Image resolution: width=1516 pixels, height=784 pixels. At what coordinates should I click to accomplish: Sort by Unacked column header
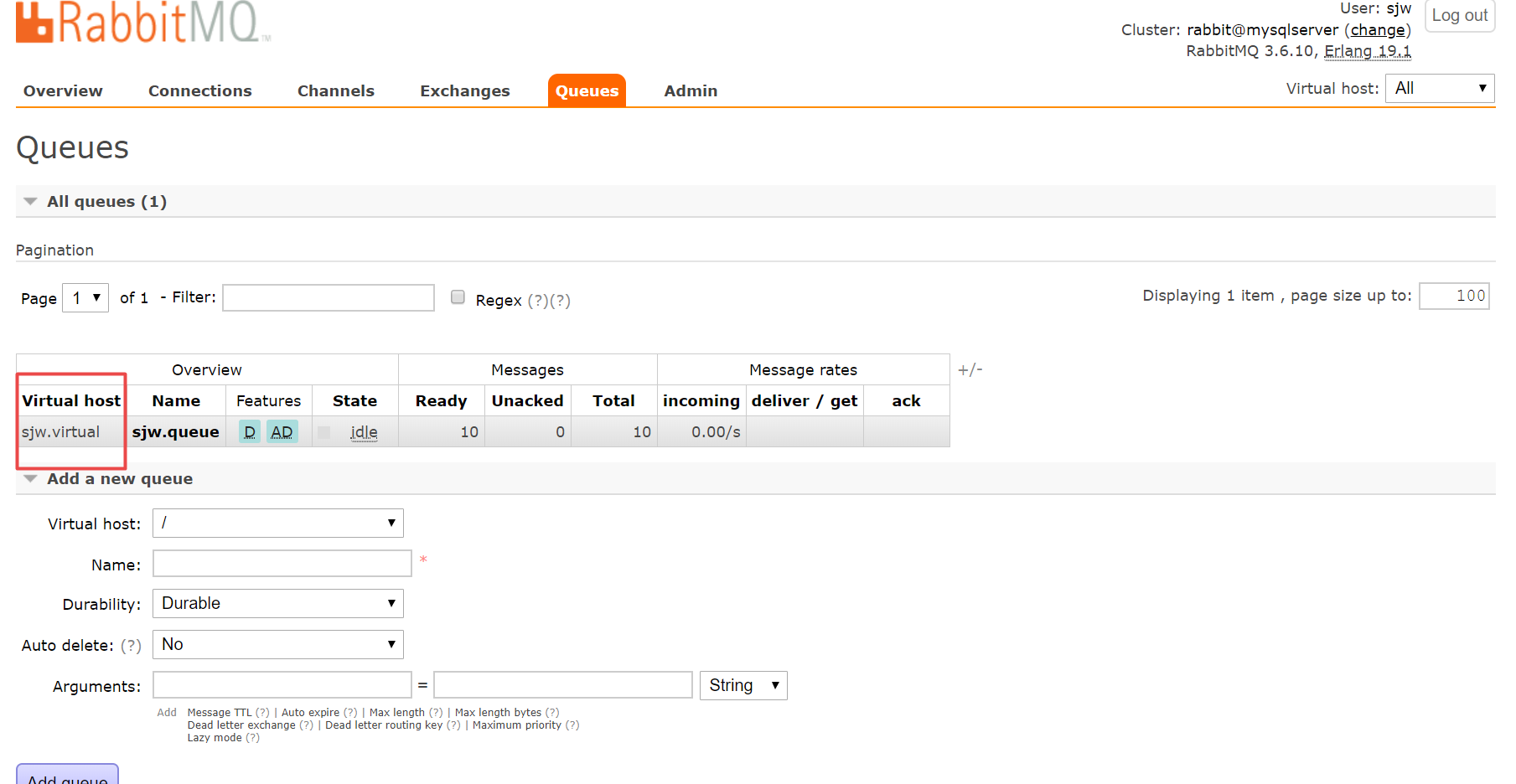[x=527, y=401]
